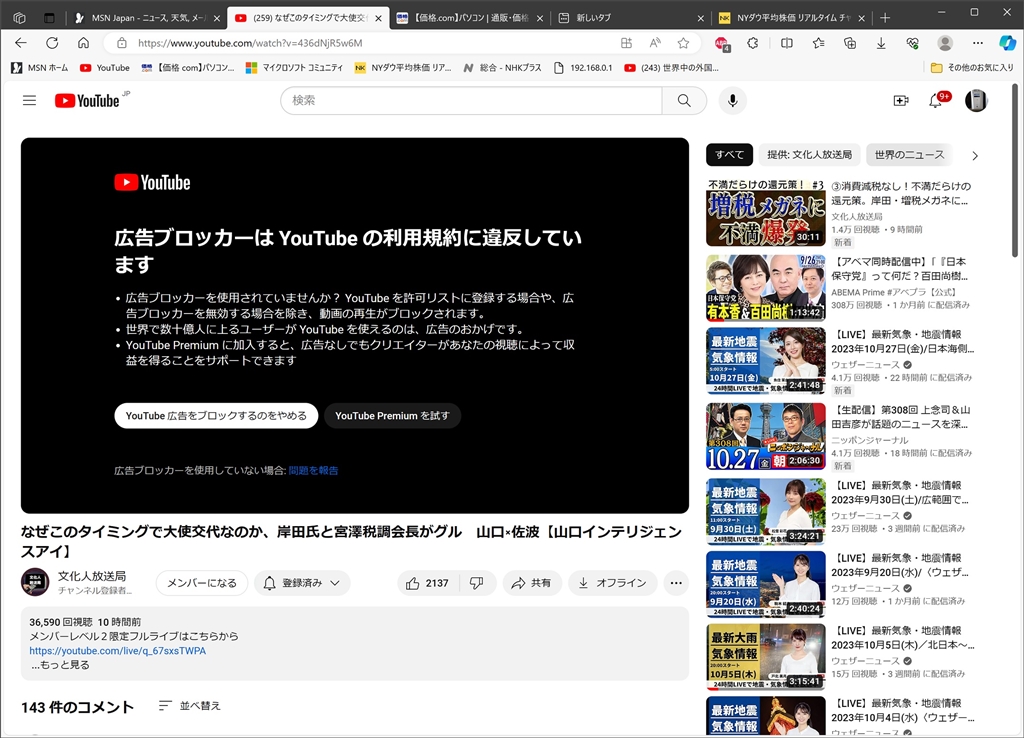Click the search magnifier button
Screen dimensions: 1024x738
(684, 101)
